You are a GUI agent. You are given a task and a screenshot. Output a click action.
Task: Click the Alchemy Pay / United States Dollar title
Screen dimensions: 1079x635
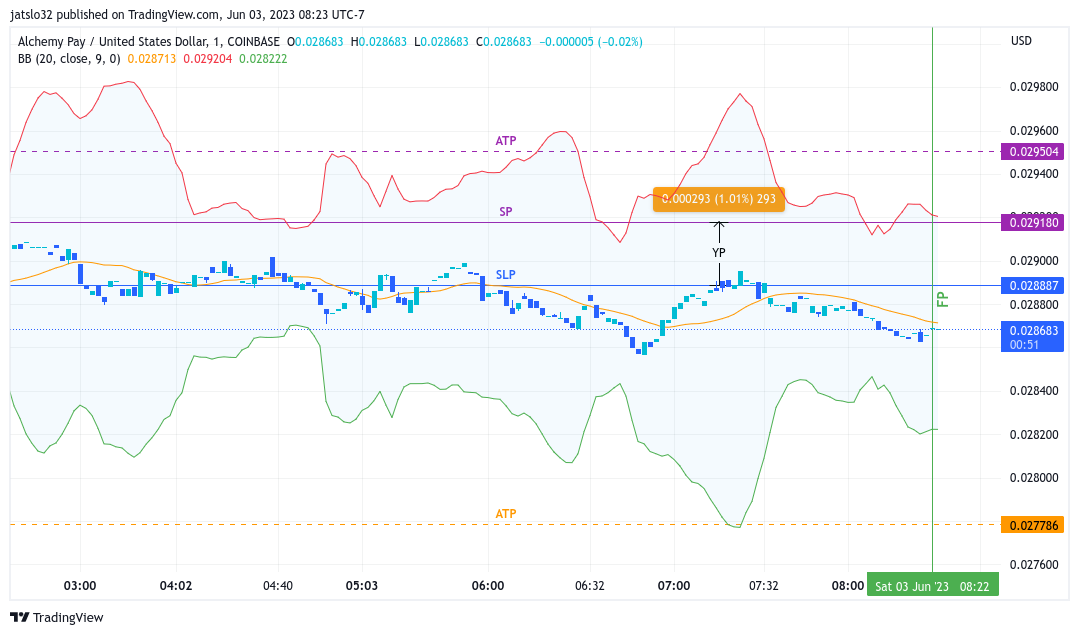coord(112,42)
